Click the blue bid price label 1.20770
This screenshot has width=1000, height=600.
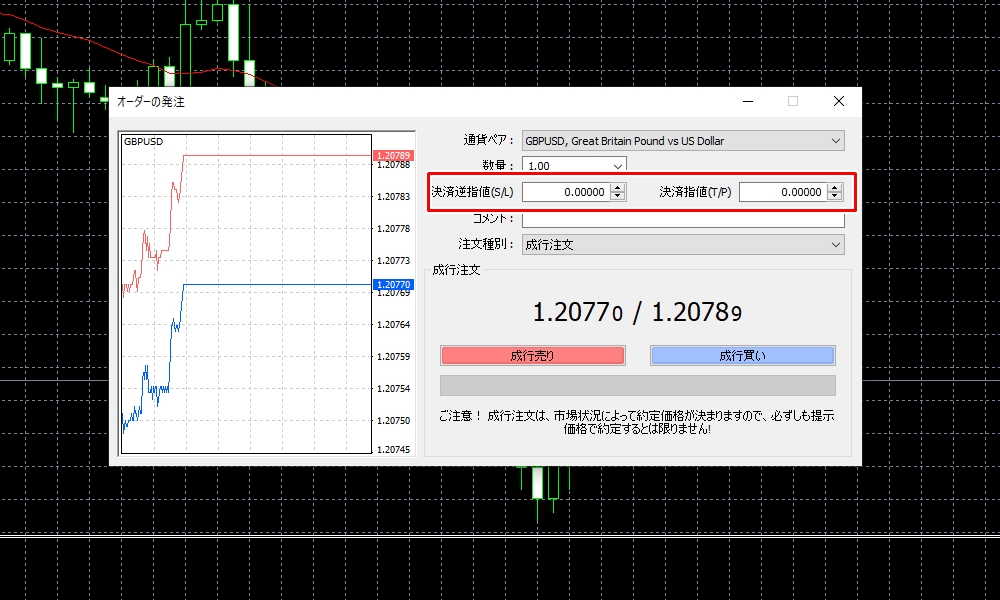[394, 285]
